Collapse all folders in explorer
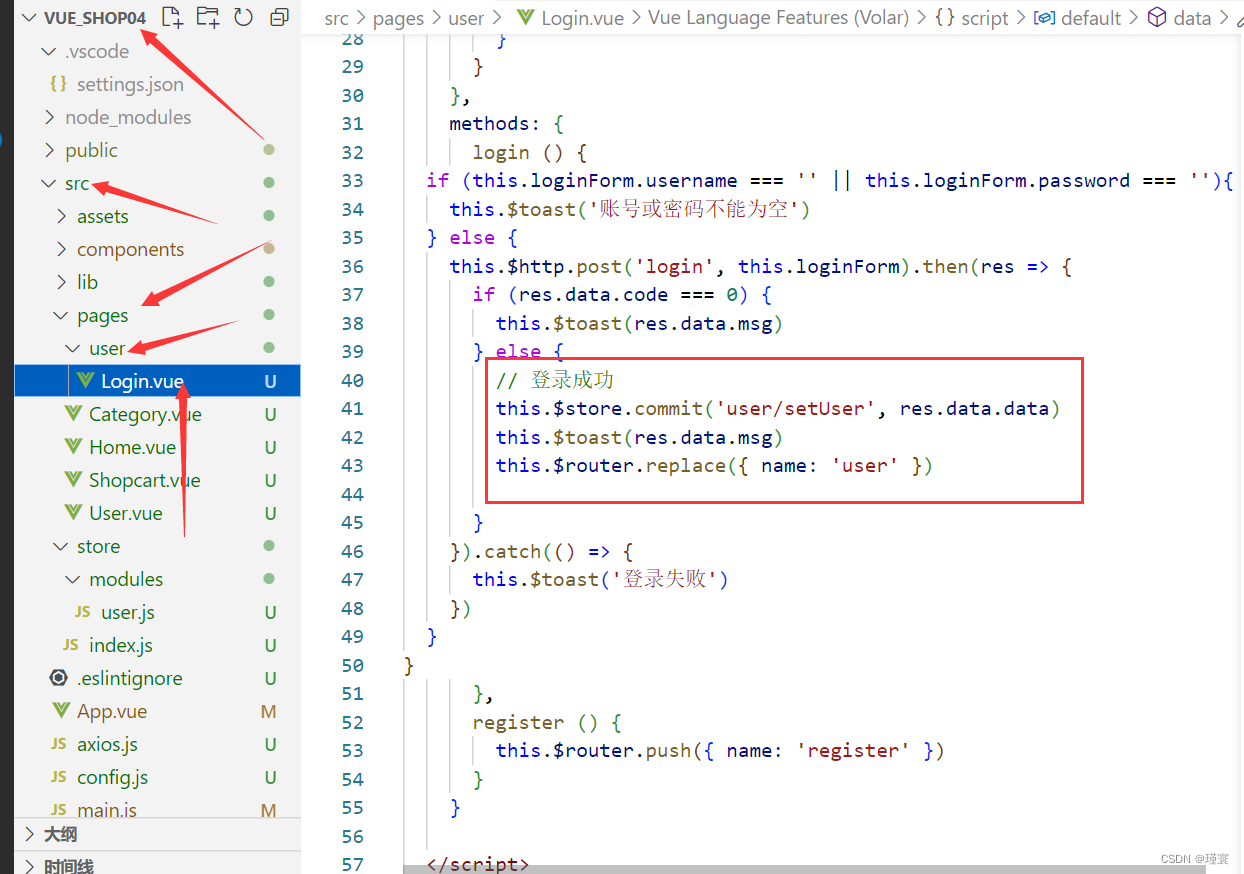The height and width of the screenshot is (874, 1244). 279,17
